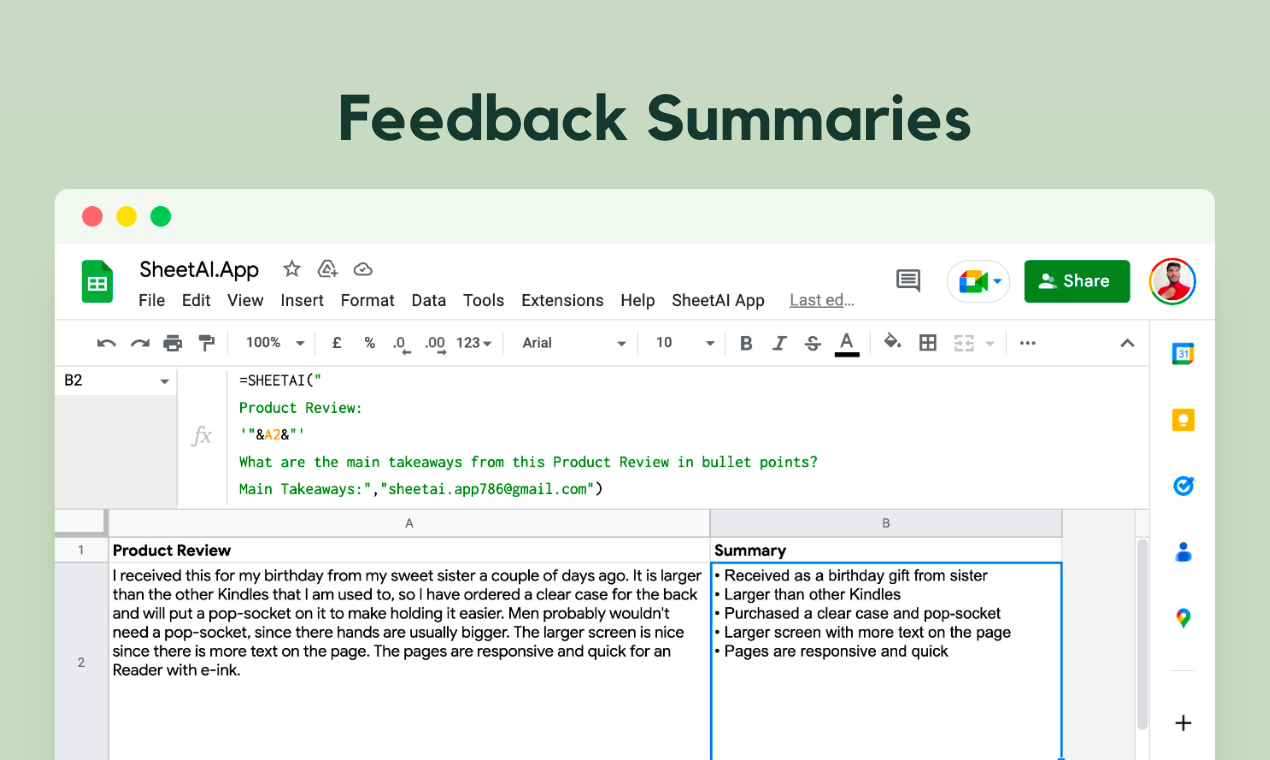Open Contacts side panel
The image size is (1270, 760).
pos(1183,552)
